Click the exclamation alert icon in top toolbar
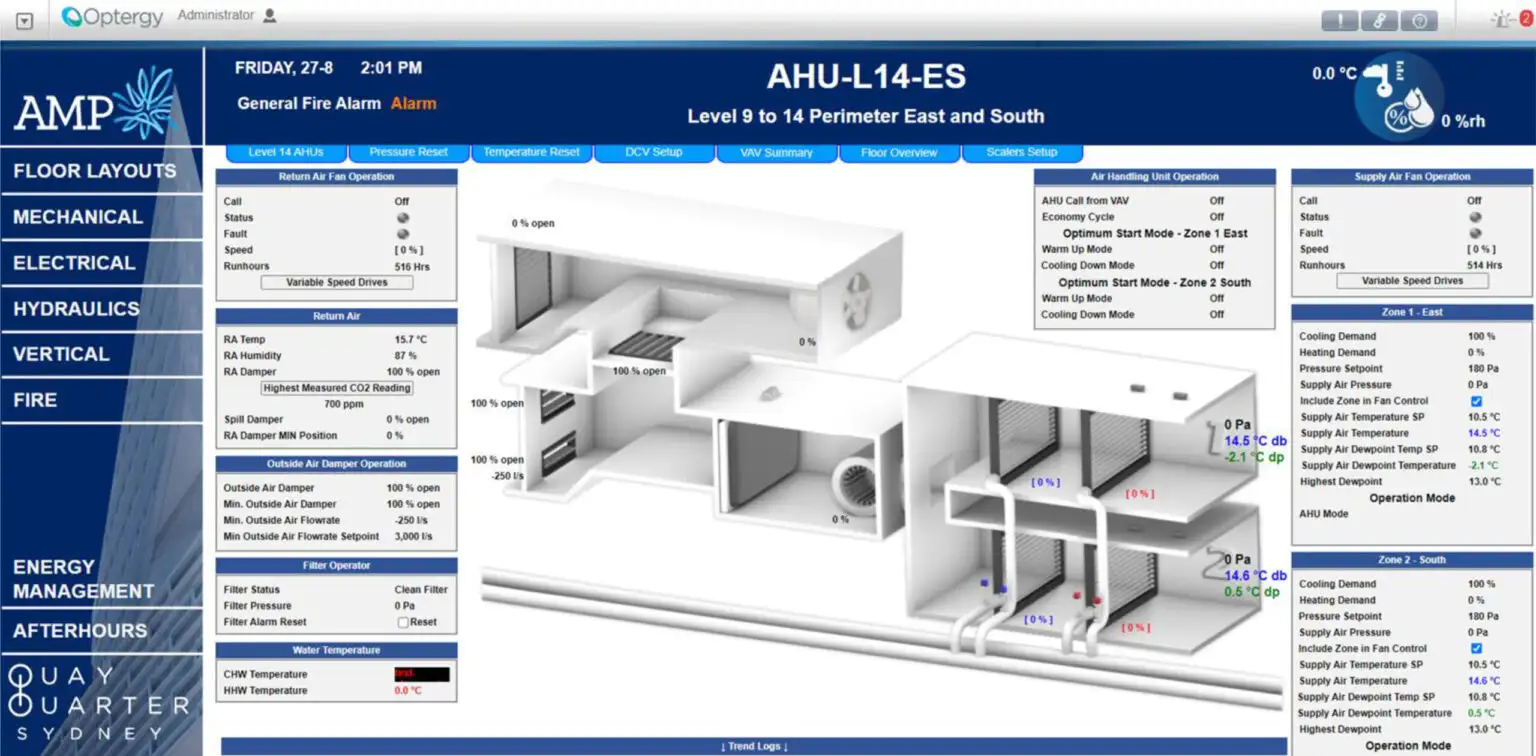Viewport: 1536px width, 756px height. (x=1338, y=18)
